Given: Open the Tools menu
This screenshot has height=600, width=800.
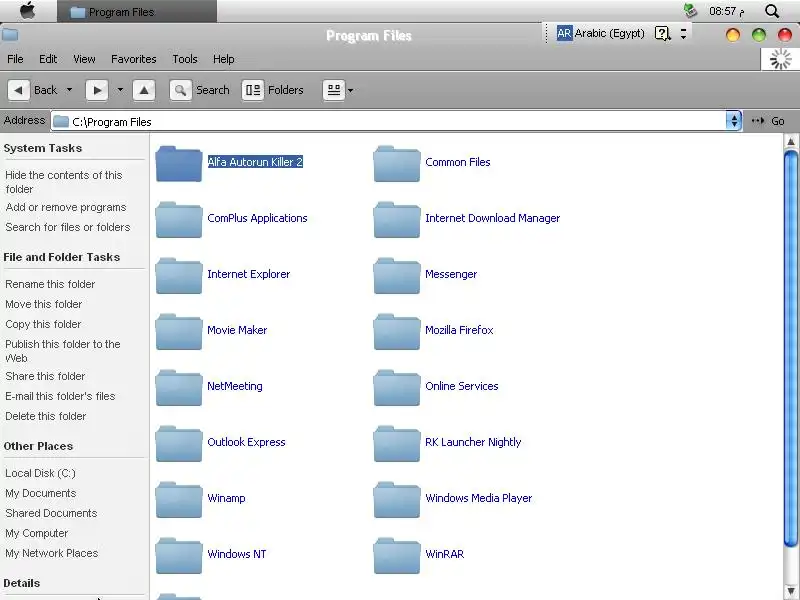Looking at the screenshot, I should pyautogui.click(x=185, y=59).
